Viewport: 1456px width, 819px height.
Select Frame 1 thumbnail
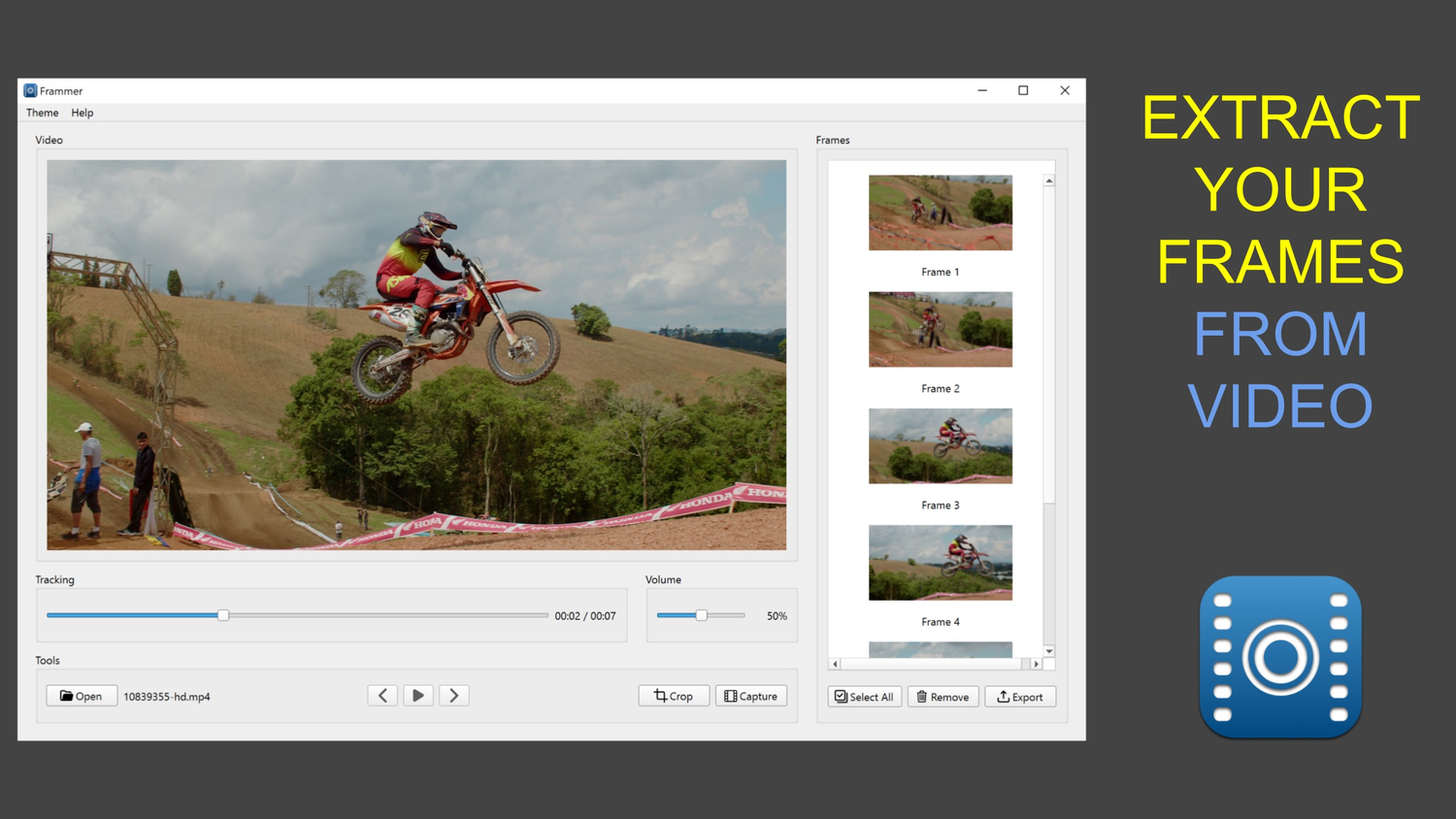[x=941, y=213]
